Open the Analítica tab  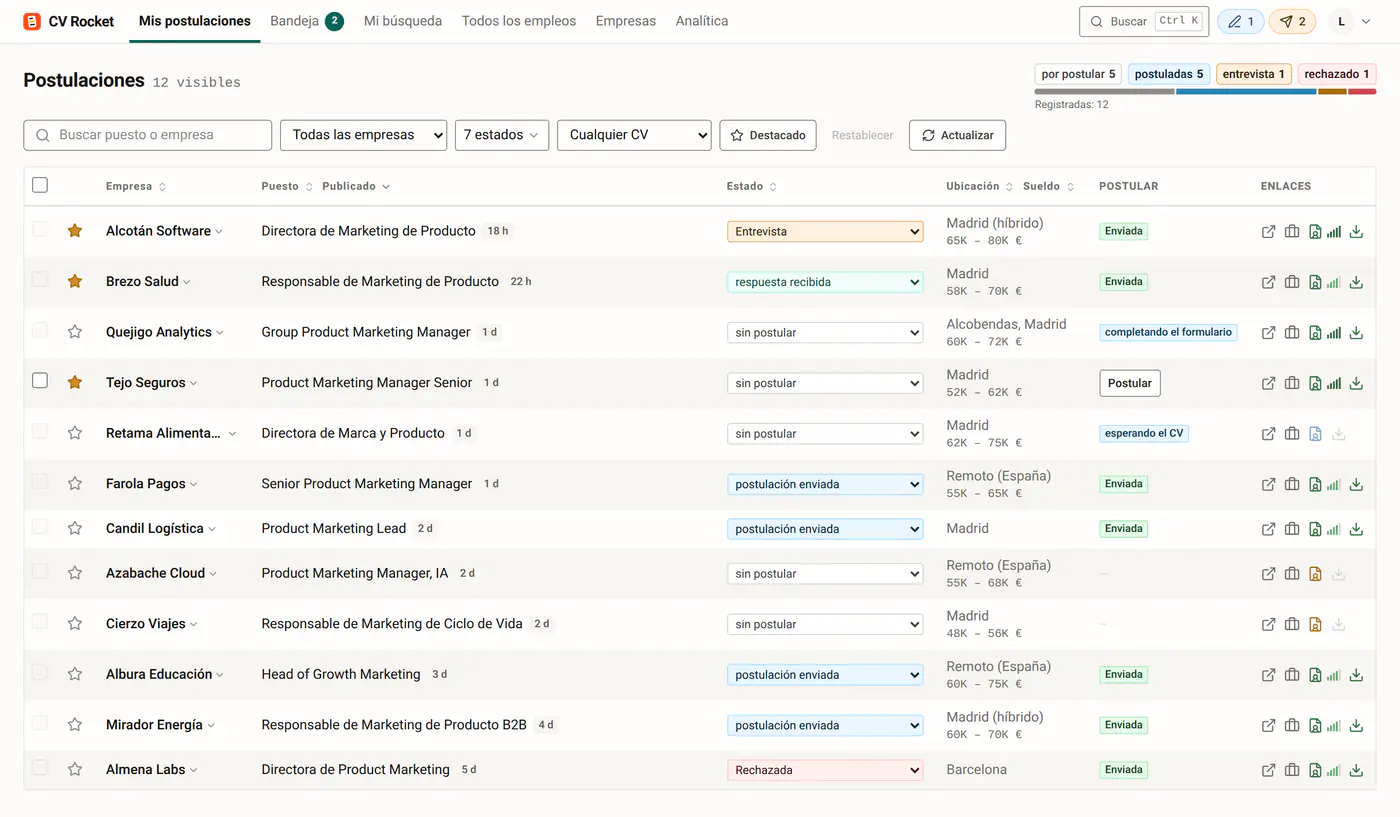[x=702, y=21]
